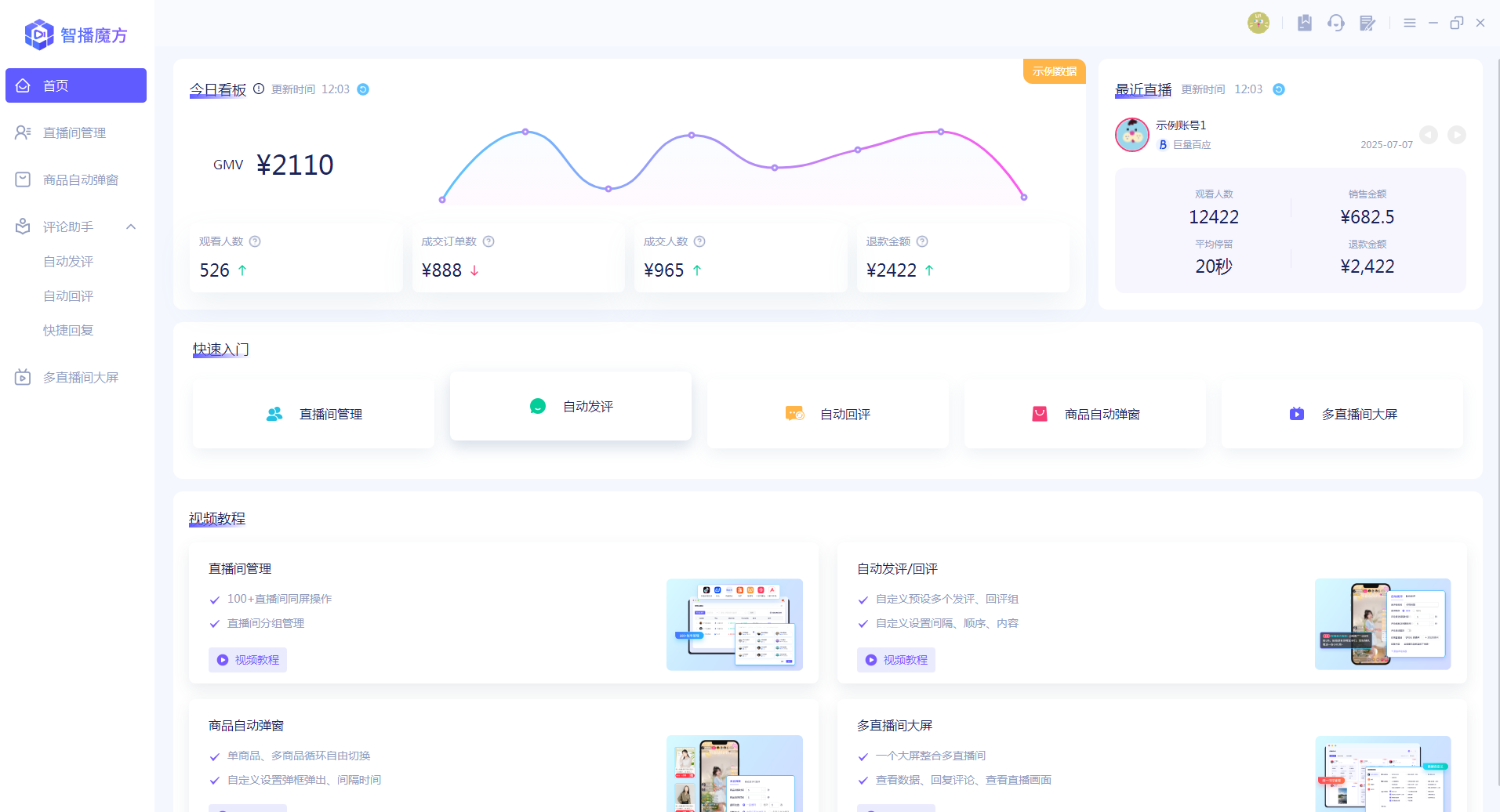Open the 直播间管理 tutorial thumbnail
Viewport: 1500px width, 812px height.
click(x=735, y=625)
